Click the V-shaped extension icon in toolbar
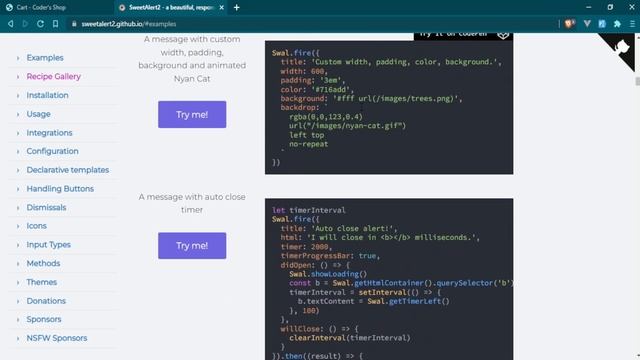The image size is (640, 360). (587, 24)
